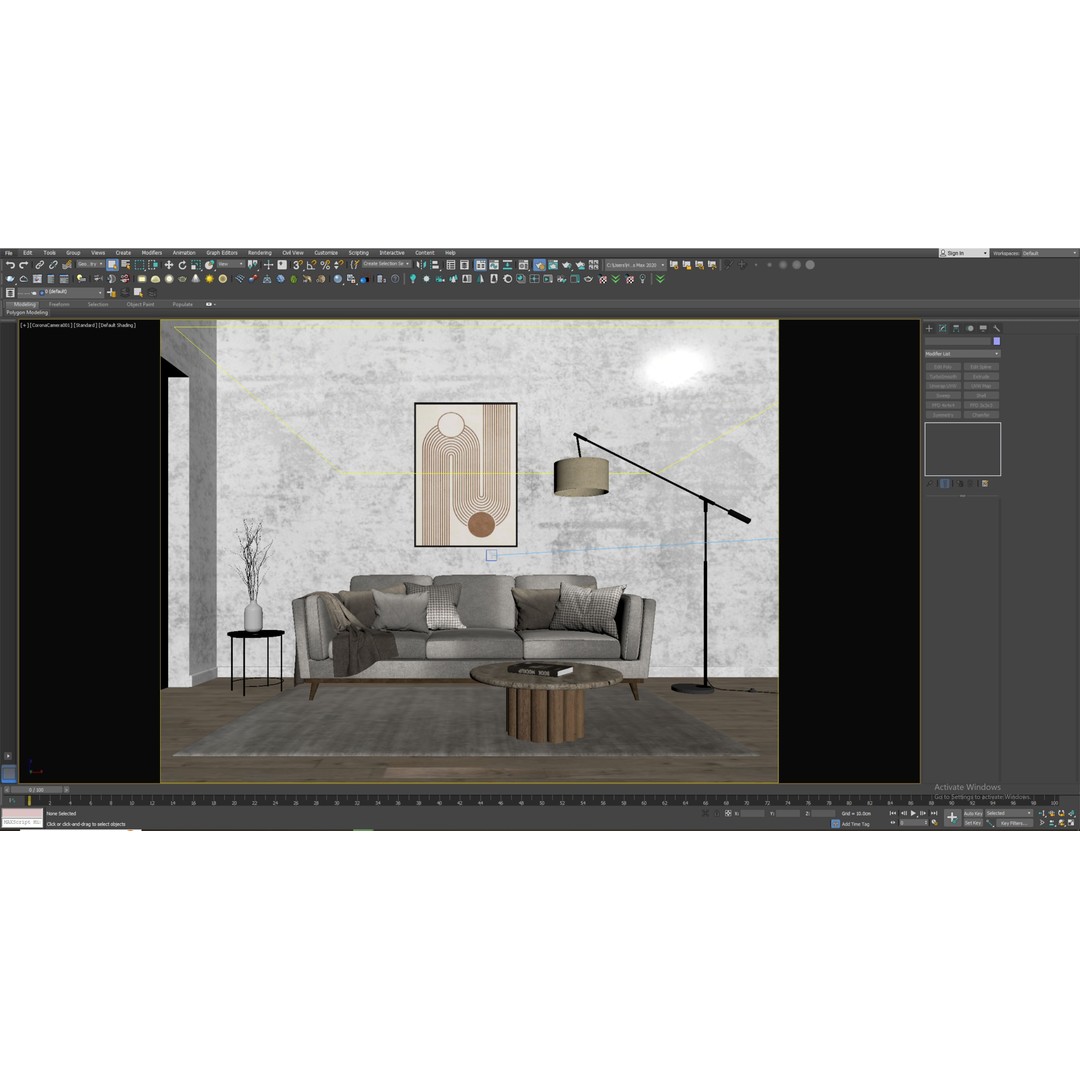Open Select by Name list icon
Viewport: 1080px width, 1080px height.
click(x=125, y=264)
